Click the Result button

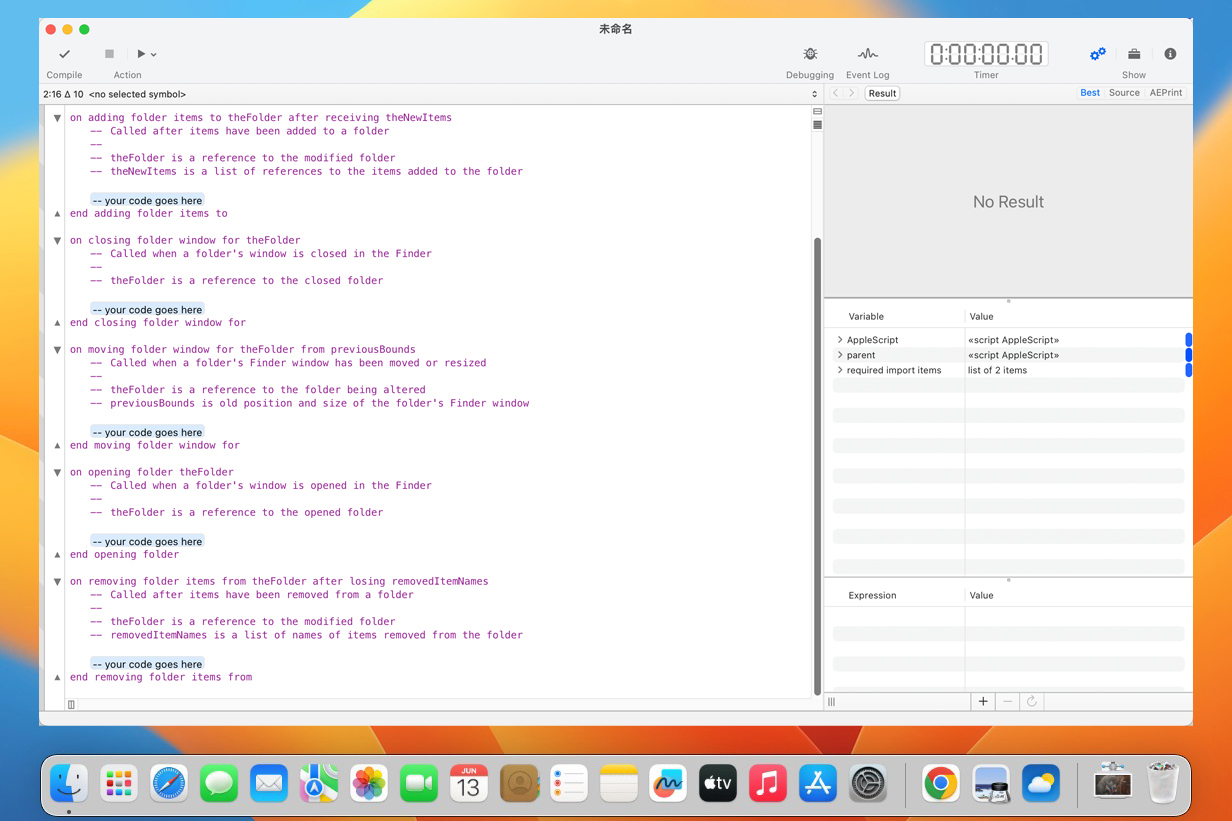[x=882, y=93]
